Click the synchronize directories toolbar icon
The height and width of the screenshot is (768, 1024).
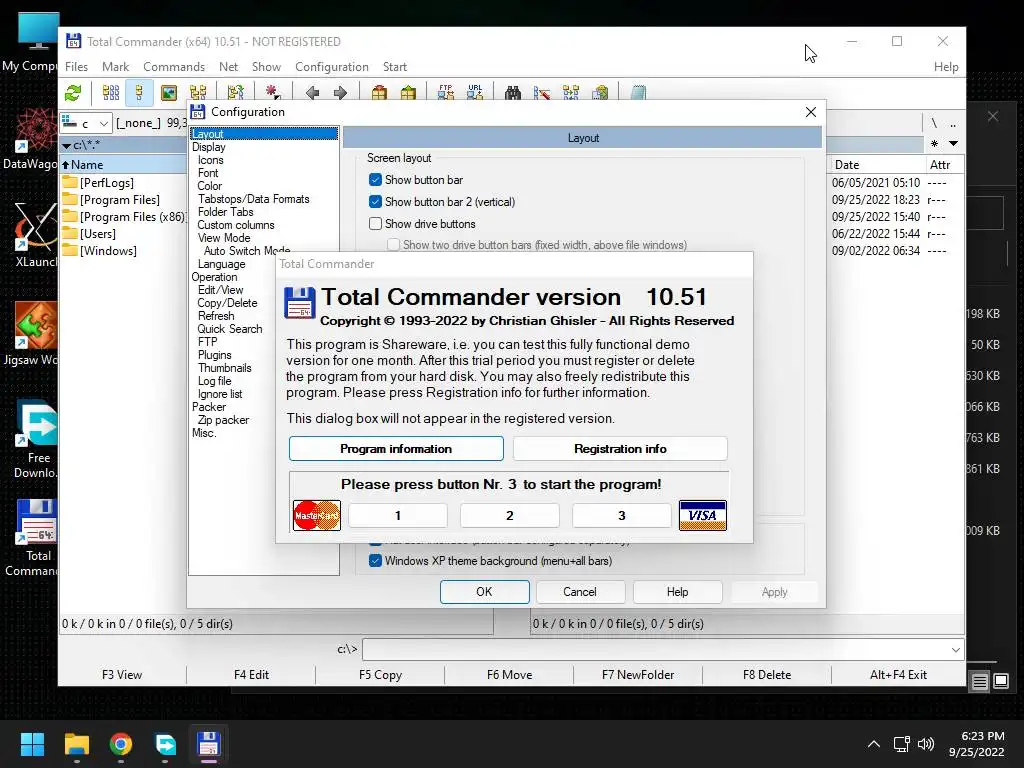(571, 93)
